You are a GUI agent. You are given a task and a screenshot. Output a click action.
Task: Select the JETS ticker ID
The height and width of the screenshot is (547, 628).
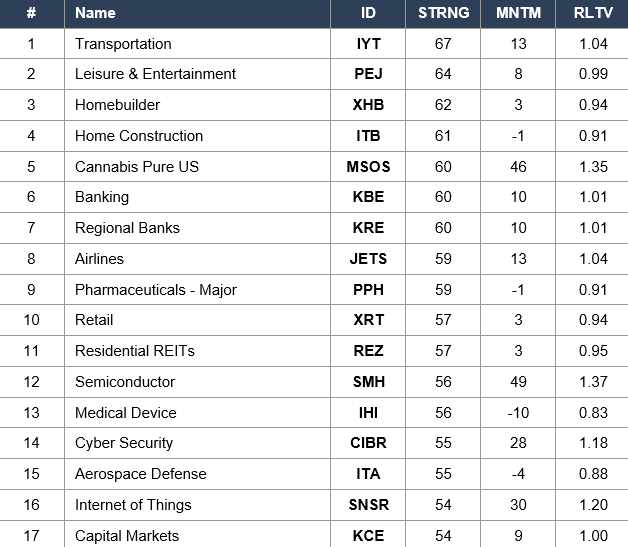[x=368, y=259]
